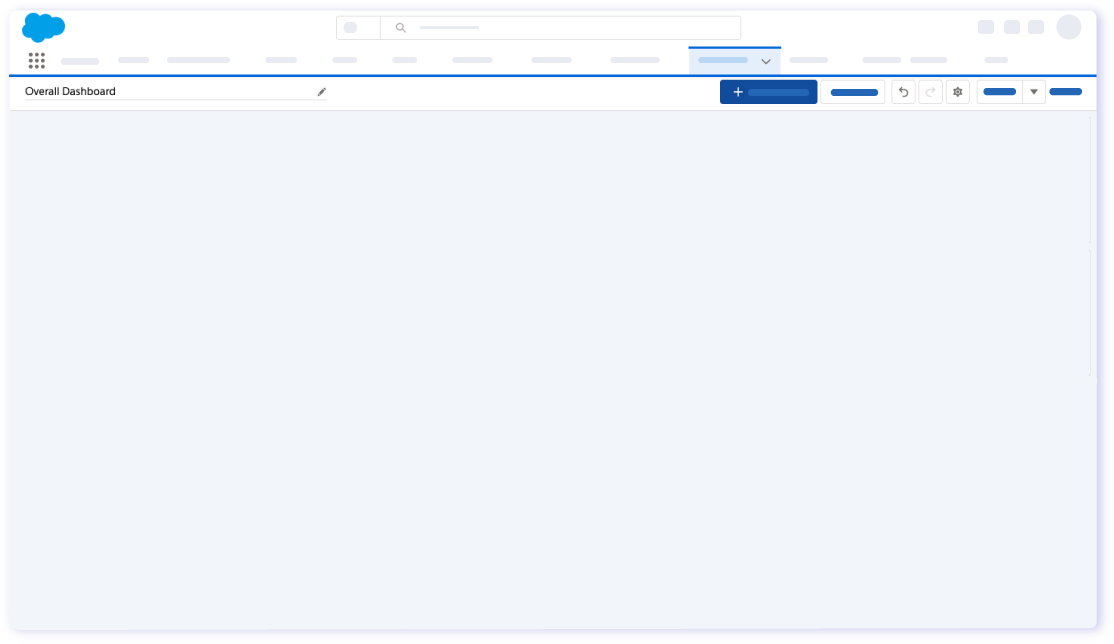
Task: Open dashboard properties via the gear icon
Action: point(957,91)
